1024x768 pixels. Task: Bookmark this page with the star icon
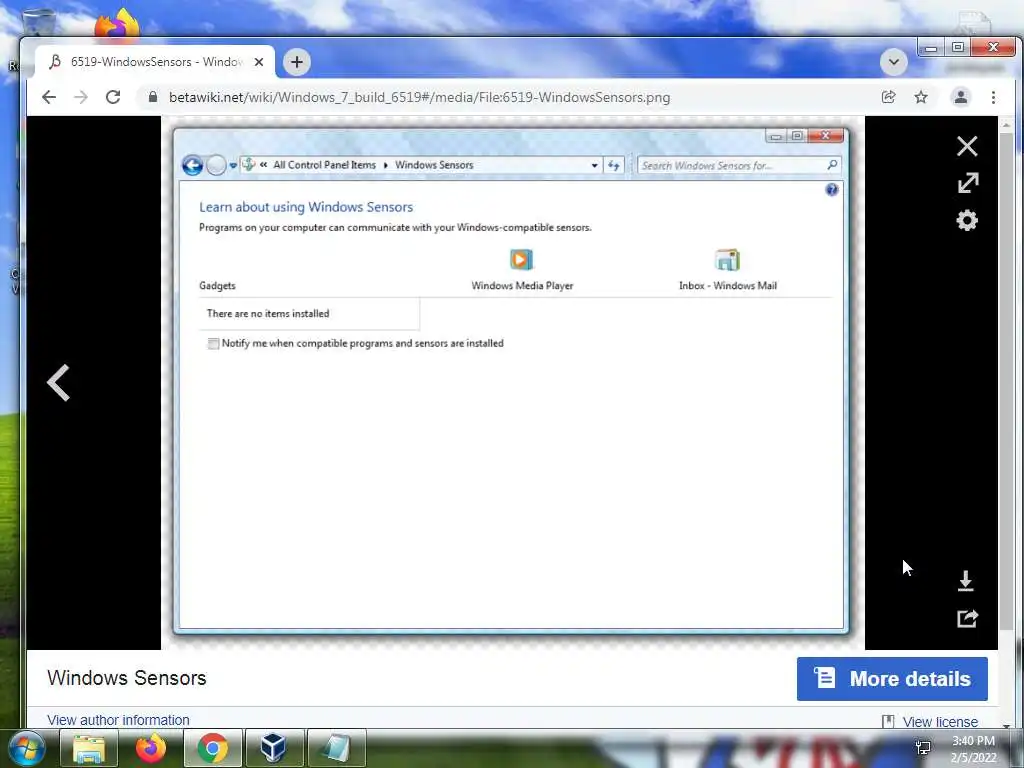(x=921, y=97)
